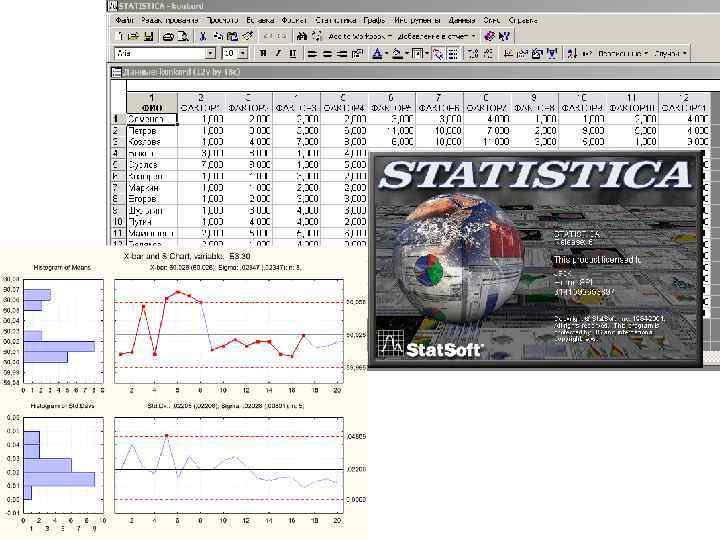Activate the Format Painter brush icon
720x540 pixels.
248,36
